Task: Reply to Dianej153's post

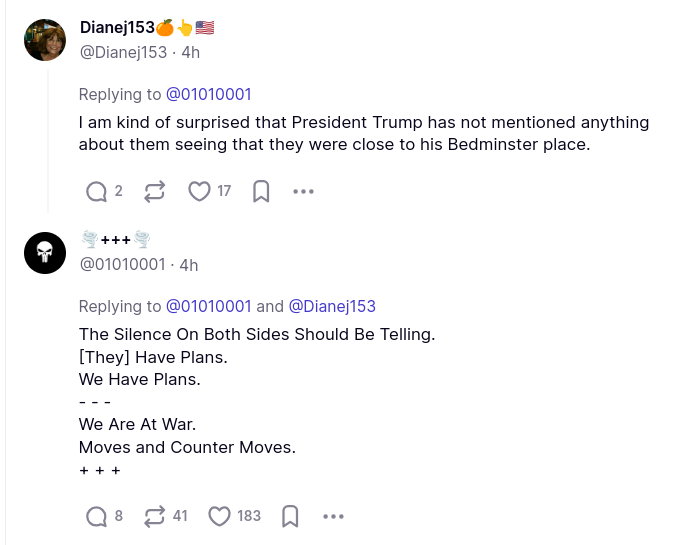Action: [x=97, y=191]
